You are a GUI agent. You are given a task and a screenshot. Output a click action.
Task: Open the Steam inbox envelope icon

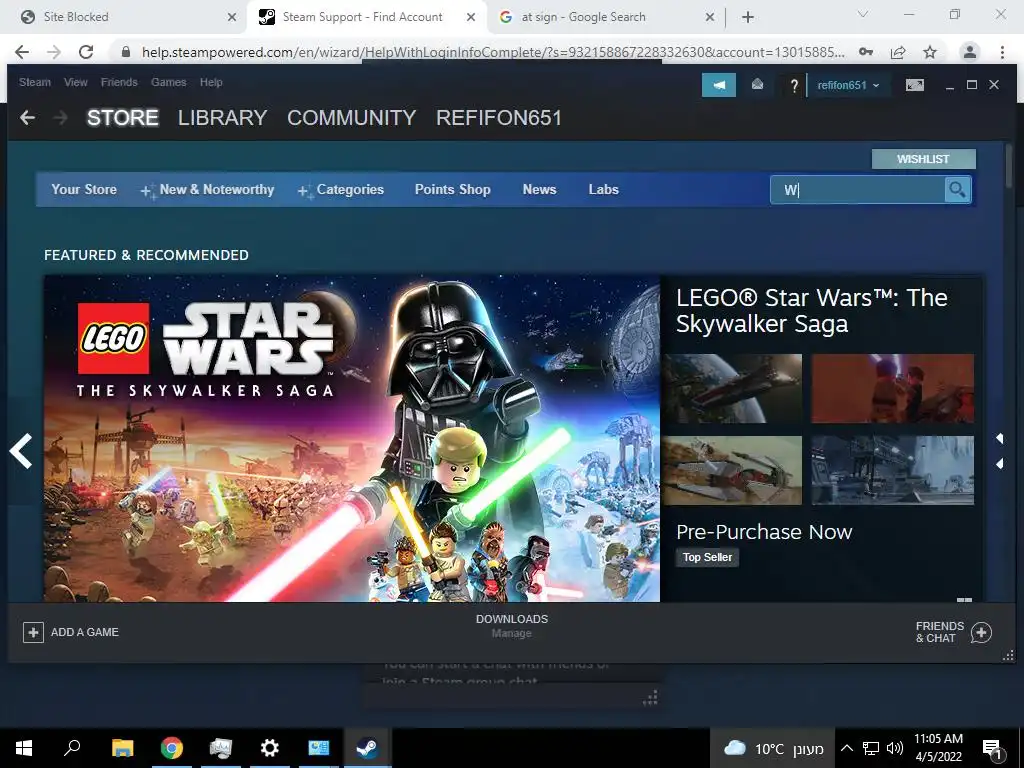point(757,84)
